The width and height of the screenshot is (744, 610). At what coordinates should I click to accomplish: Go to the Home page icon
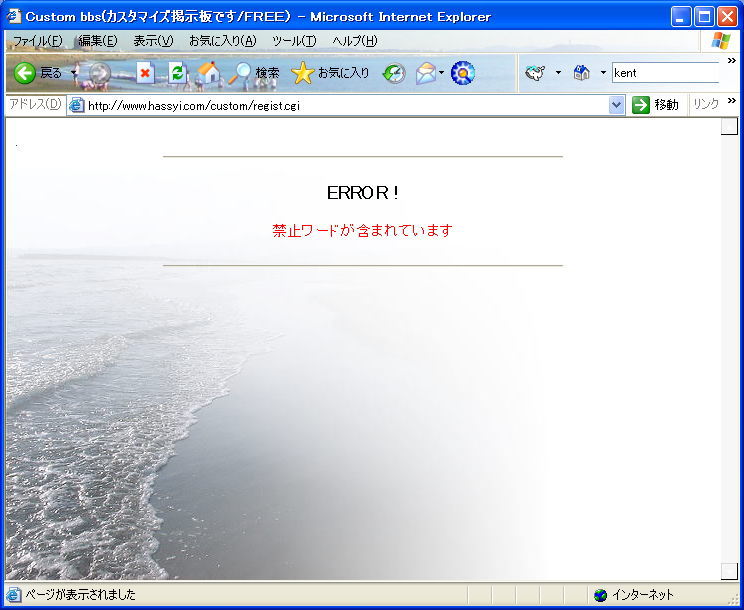coord(207,73)
